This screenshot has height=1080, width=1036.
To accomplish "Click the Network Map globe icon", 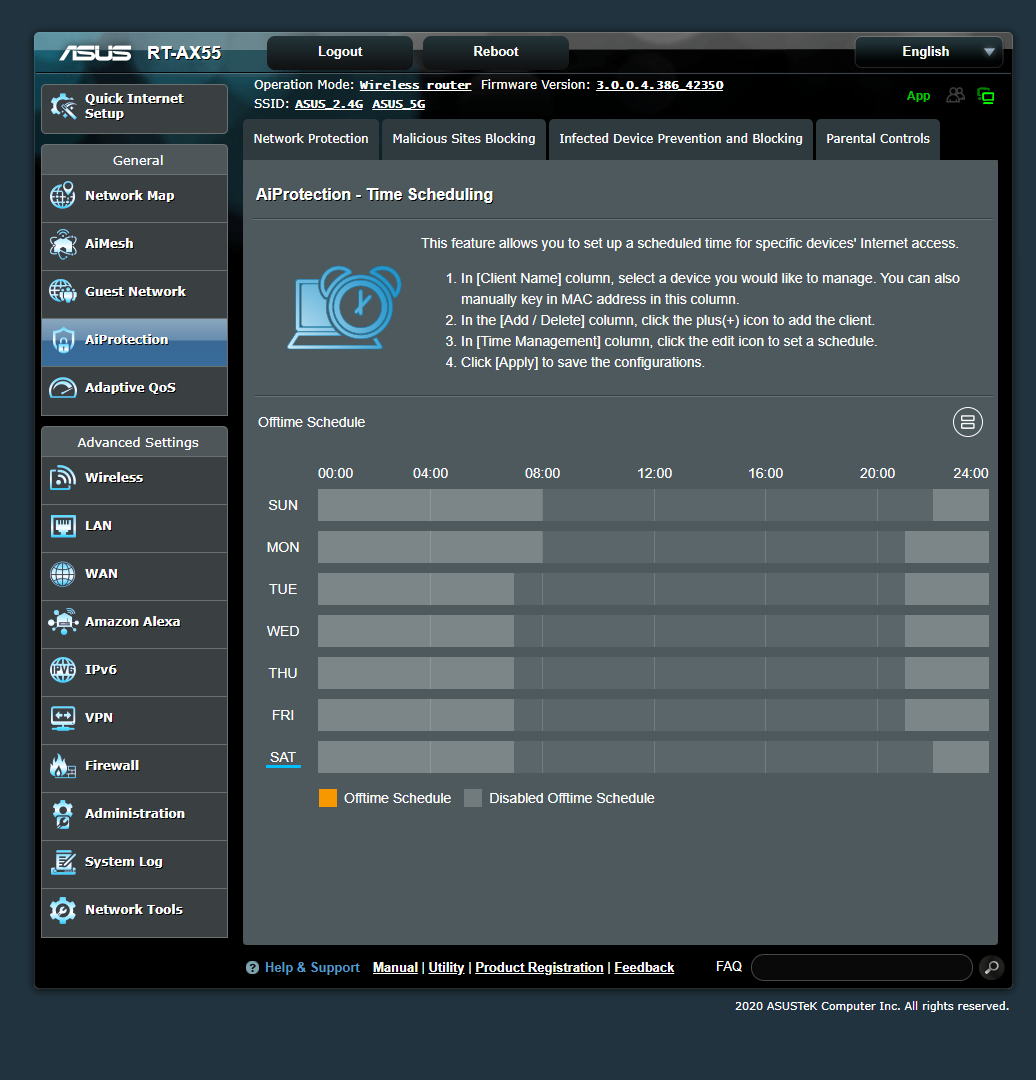I will coord(63,196).
